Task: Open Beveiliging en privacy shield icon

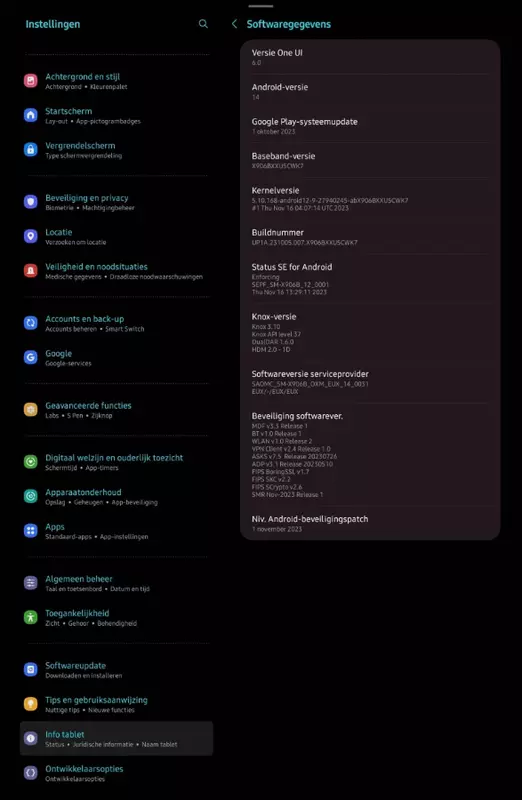Action: click(31, 202)
